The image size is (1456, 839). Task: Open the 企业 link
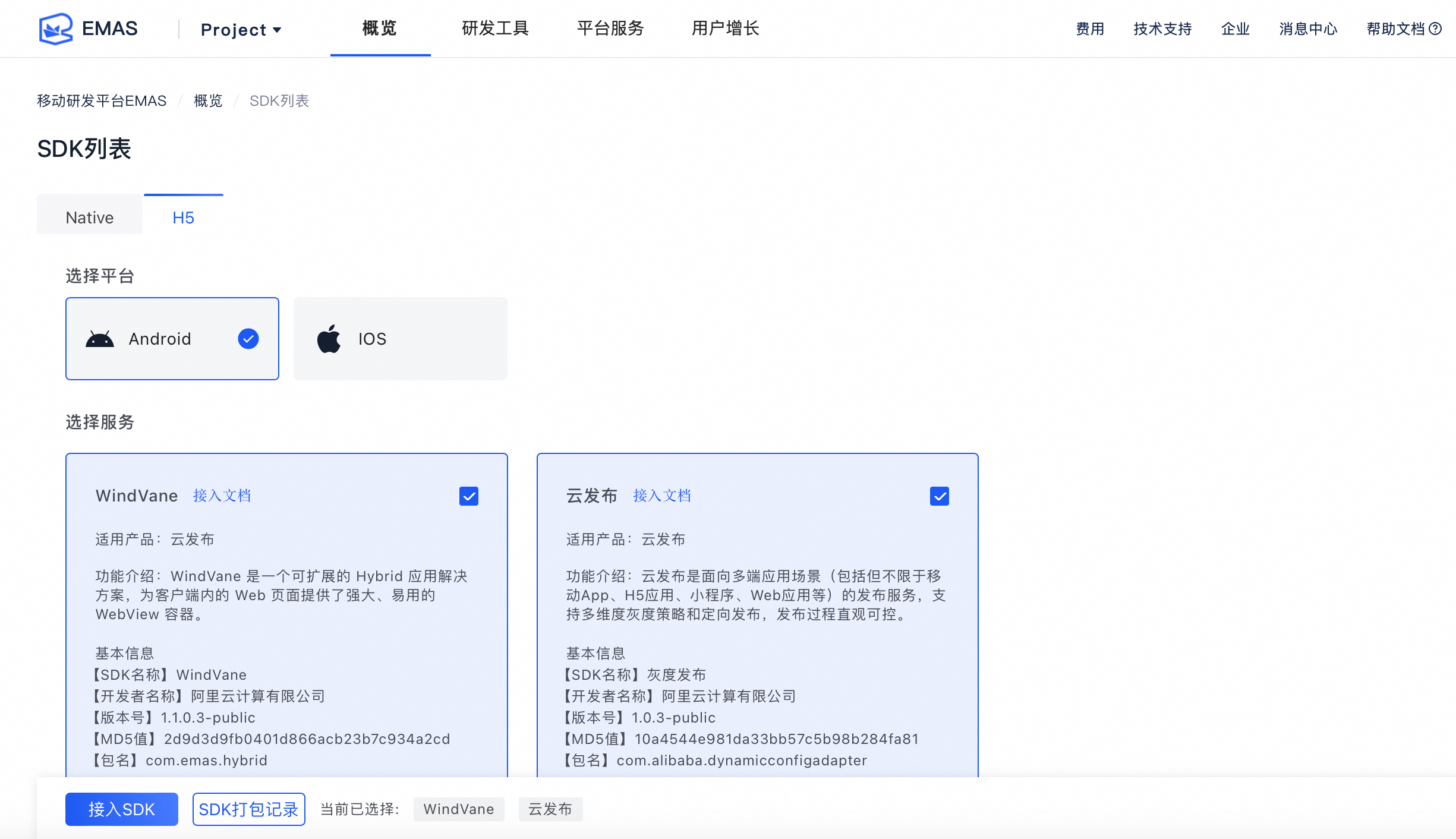coord(1236,29)
